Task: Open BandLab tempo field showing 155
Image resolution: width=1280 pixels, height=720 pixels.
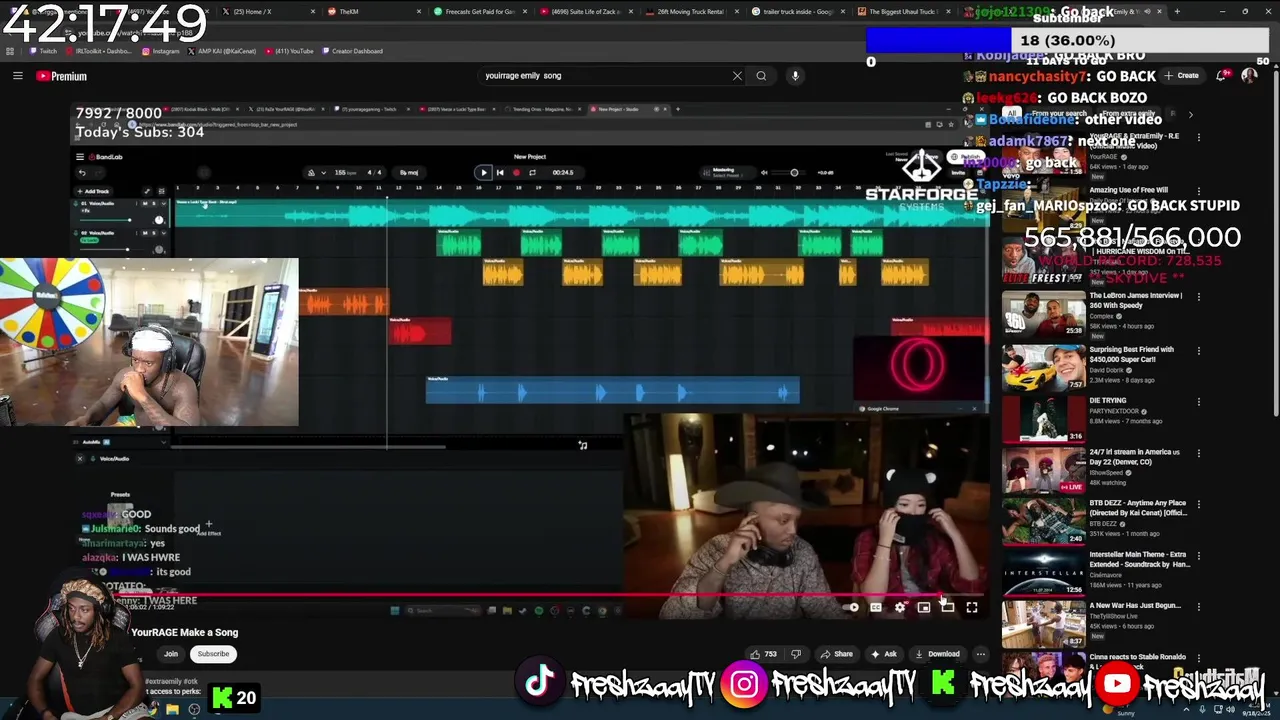Action: pos(344,172)
